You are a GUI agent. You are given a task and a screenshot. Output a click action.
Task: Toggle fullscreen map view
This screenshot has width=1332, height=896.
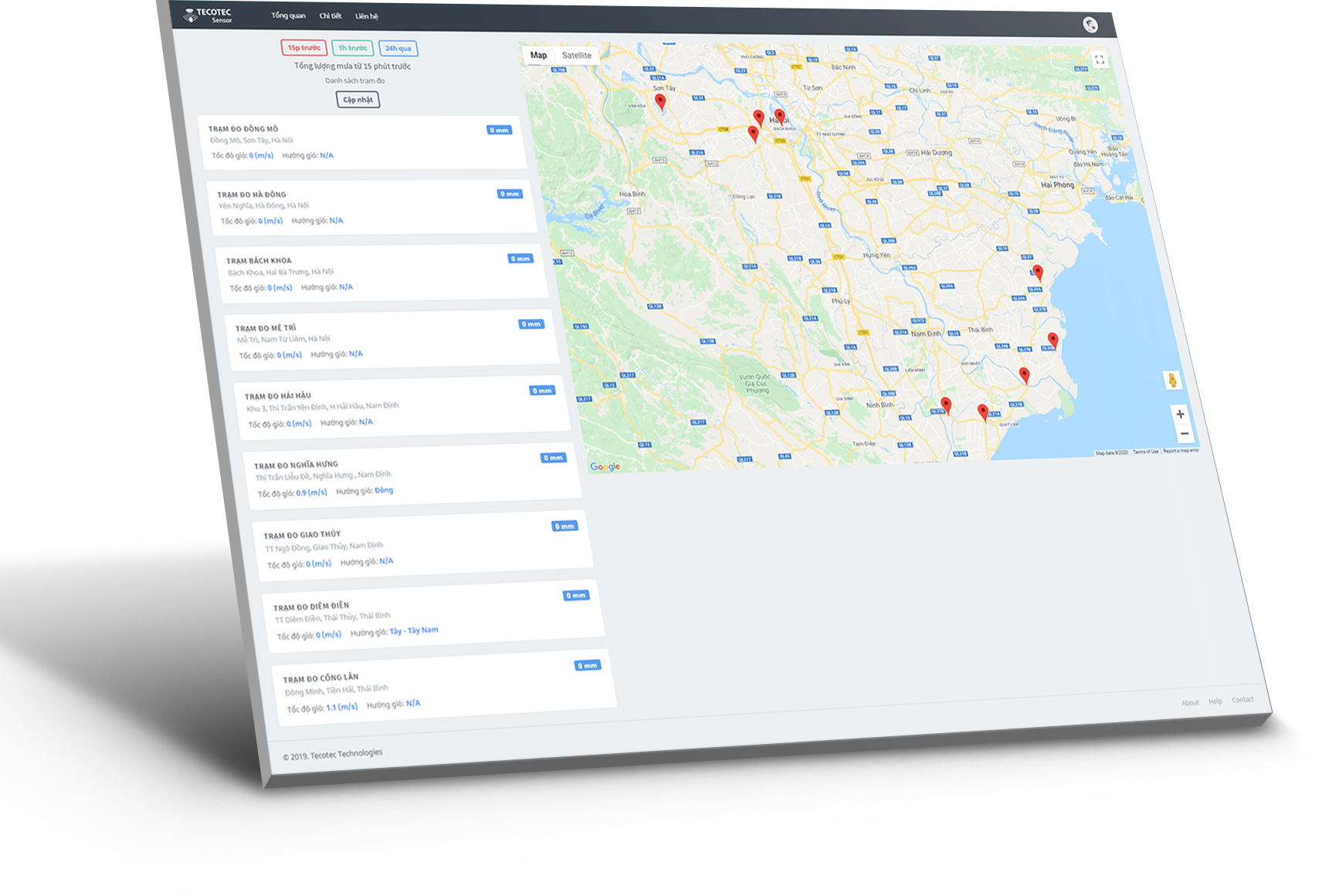click(1099, 59)
